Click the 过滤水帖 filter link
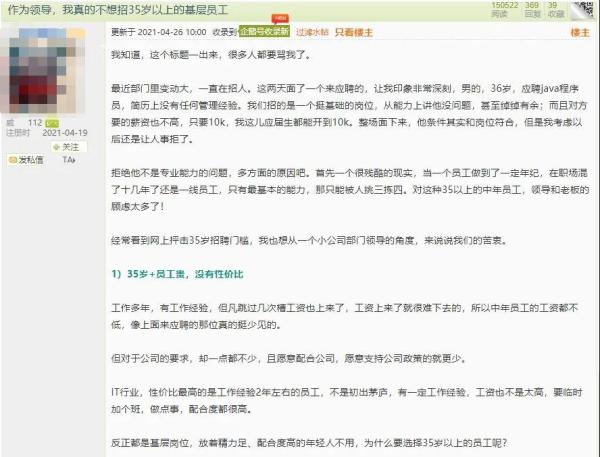This screenshot has height=457, width=600. (312, 33)
